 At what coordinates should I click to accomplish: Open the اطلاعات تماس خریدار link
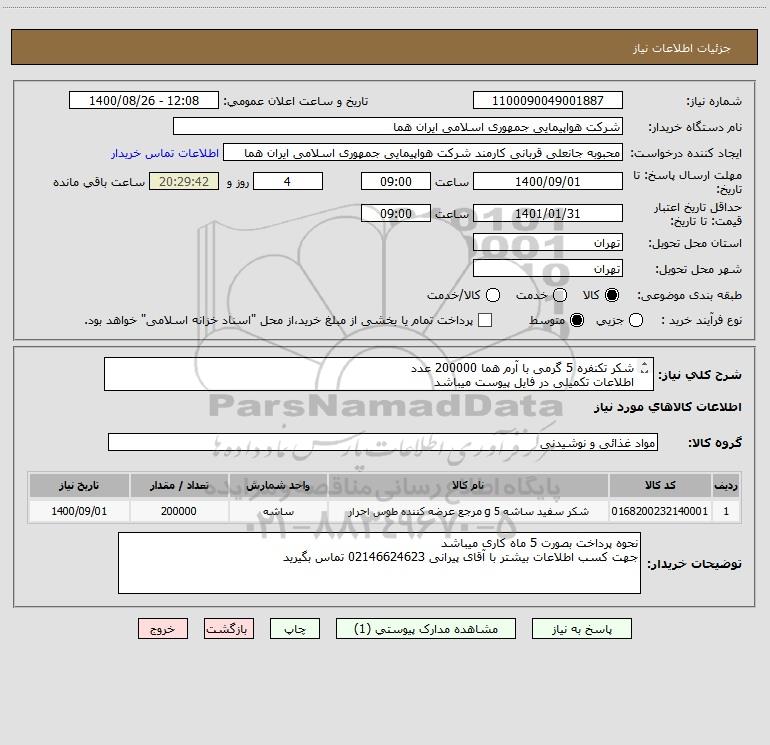tap(165, 153)
